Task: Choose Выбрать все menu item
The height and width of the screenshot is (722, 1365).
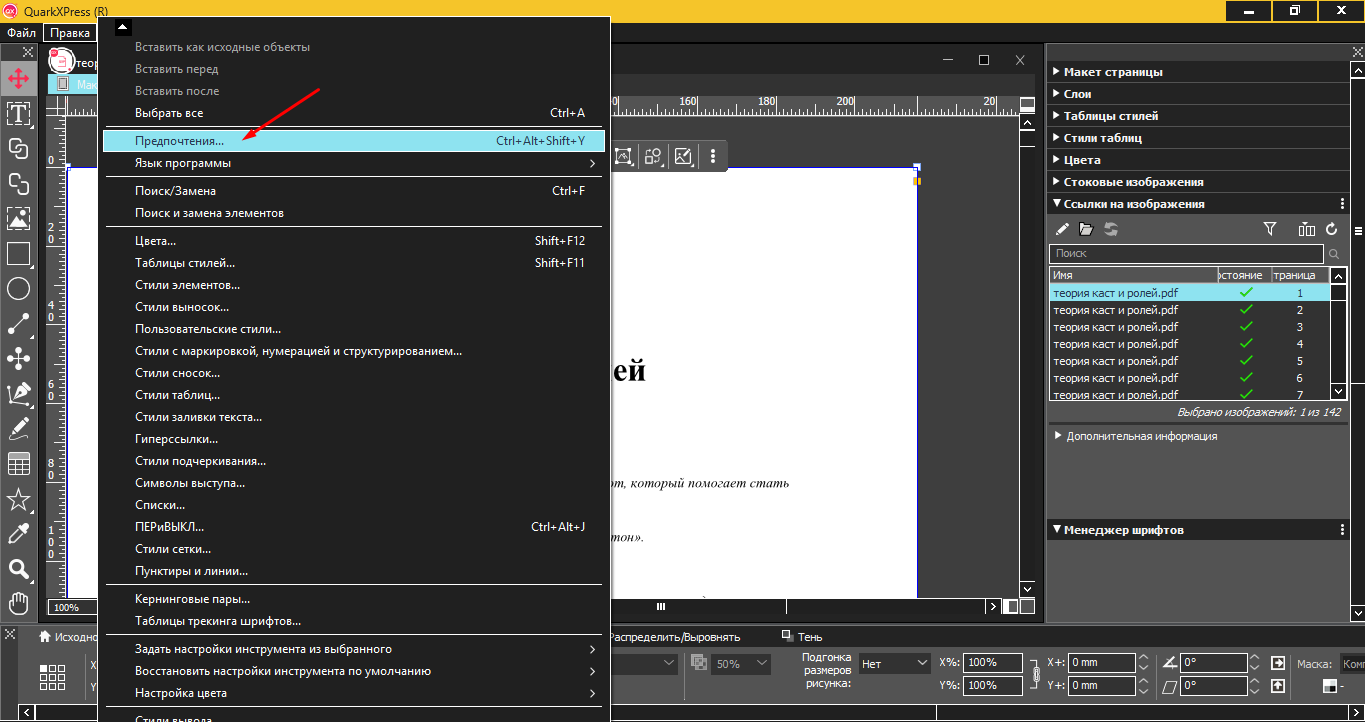Action: [x=354, y=113]
